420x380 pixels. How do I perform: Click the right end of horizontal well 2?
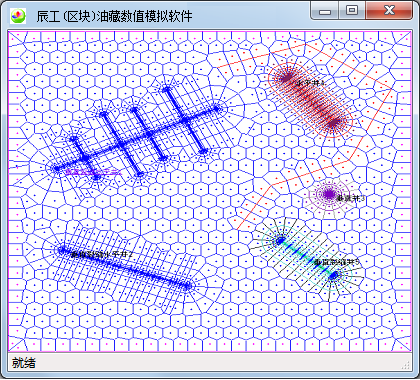coord(188,285)
